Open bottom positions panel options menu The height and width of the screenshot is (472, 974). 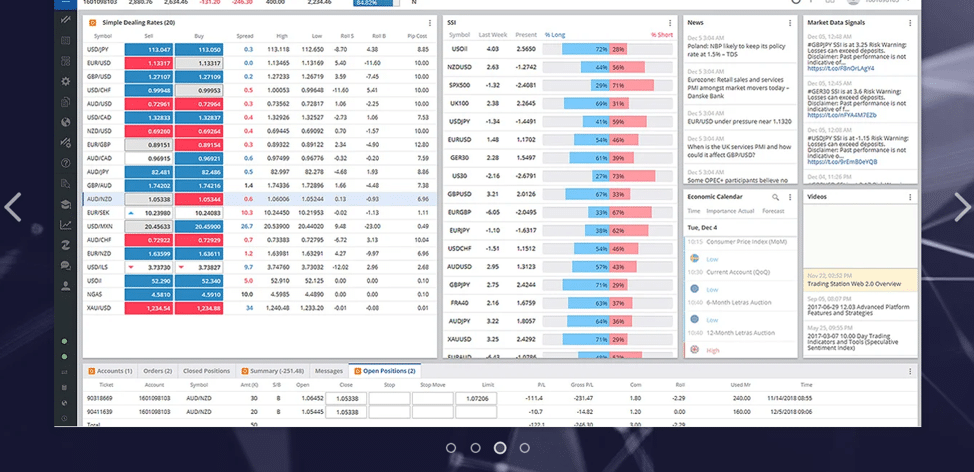click(910, 371)
